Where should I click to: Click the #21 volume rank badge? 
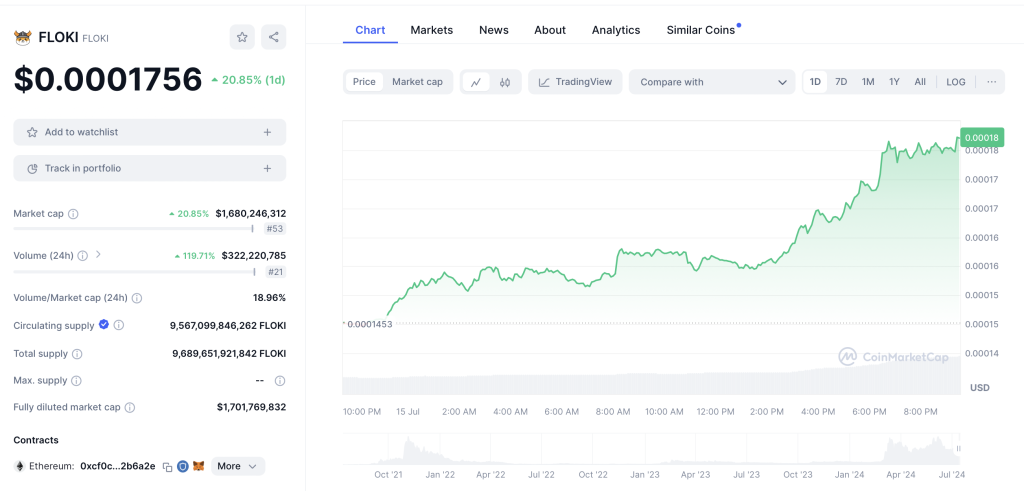pyautogui.click(x=275, y=272)
